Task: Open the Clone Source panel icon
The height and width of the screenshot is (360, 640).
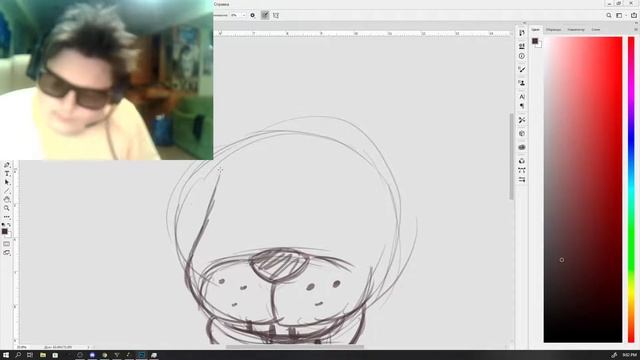Action: click(522, 83)
